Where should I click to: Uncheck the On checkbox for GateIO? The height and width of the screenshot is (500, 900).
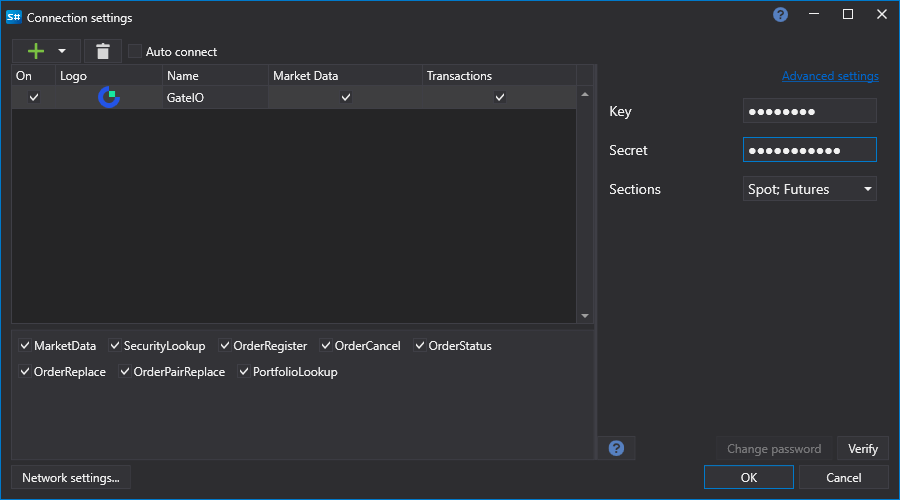tap(34, 97)
